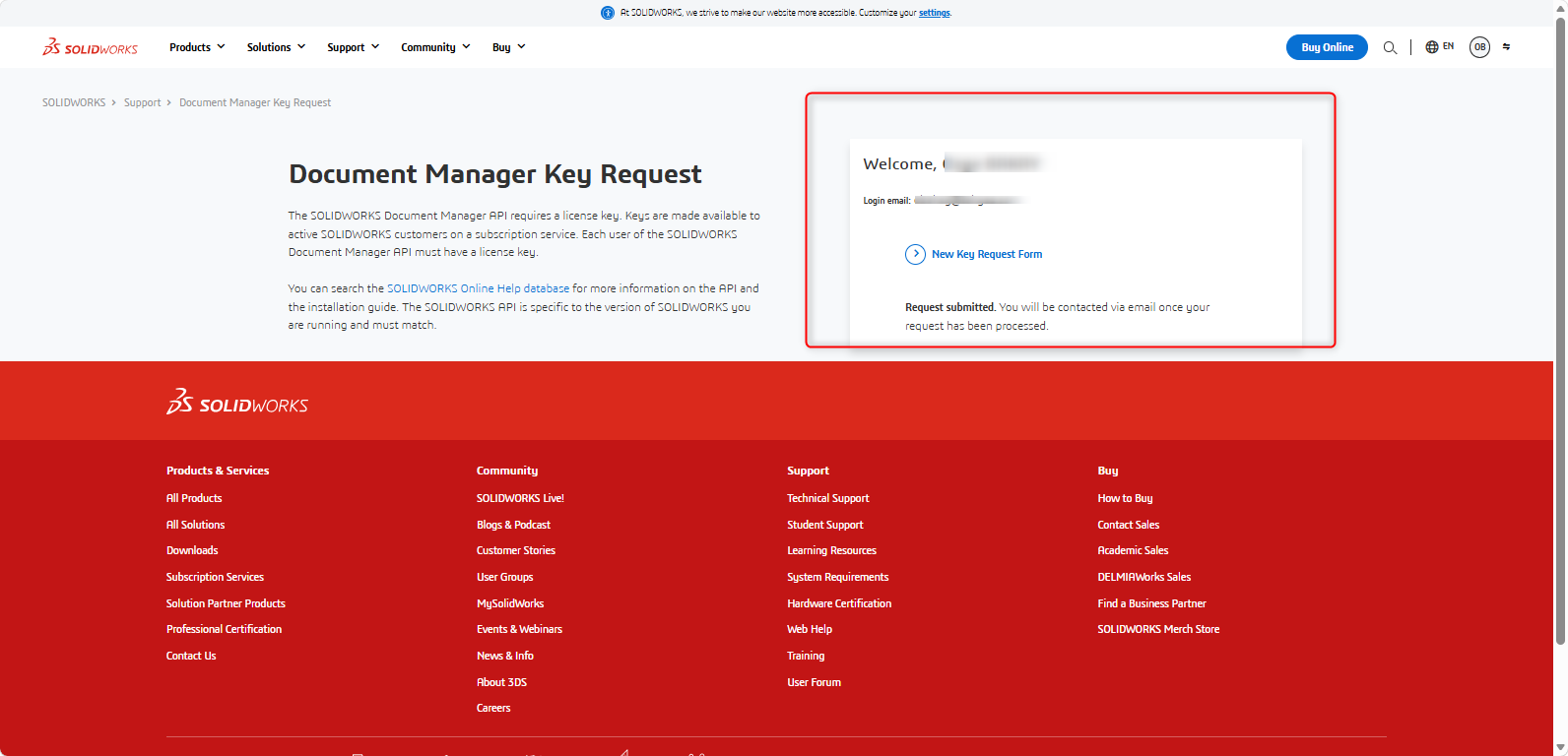Screen dimensions: 1568x756
Task: Click Document Manager Key Request breadcrumb
Action: tap(255, 102)
